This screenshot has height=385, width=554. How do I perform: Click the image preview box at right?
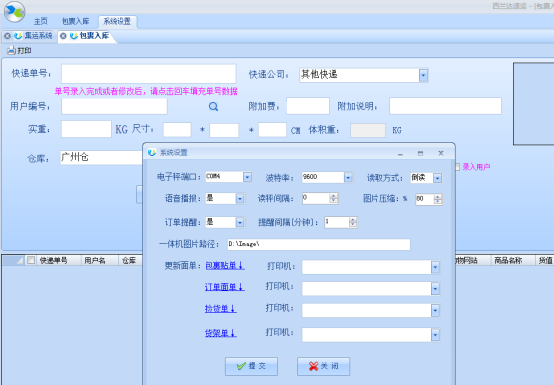(534, 104)
